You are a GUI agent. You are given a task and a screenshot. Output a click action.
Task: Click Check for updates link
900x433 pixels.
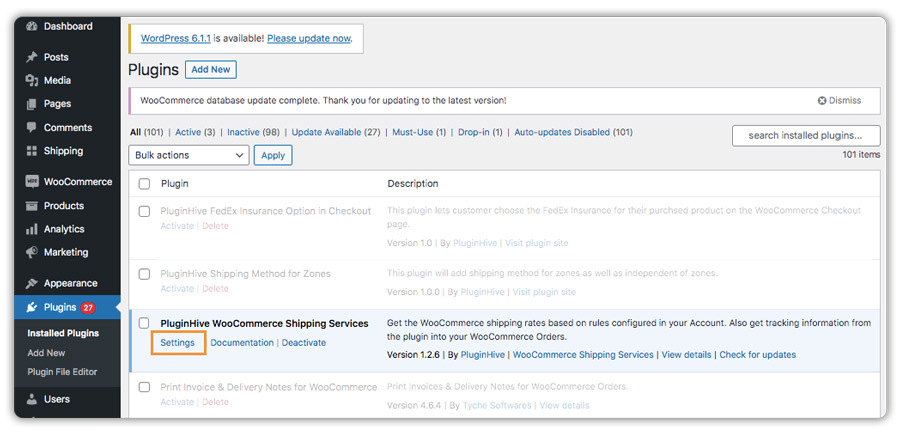point(758,355)
